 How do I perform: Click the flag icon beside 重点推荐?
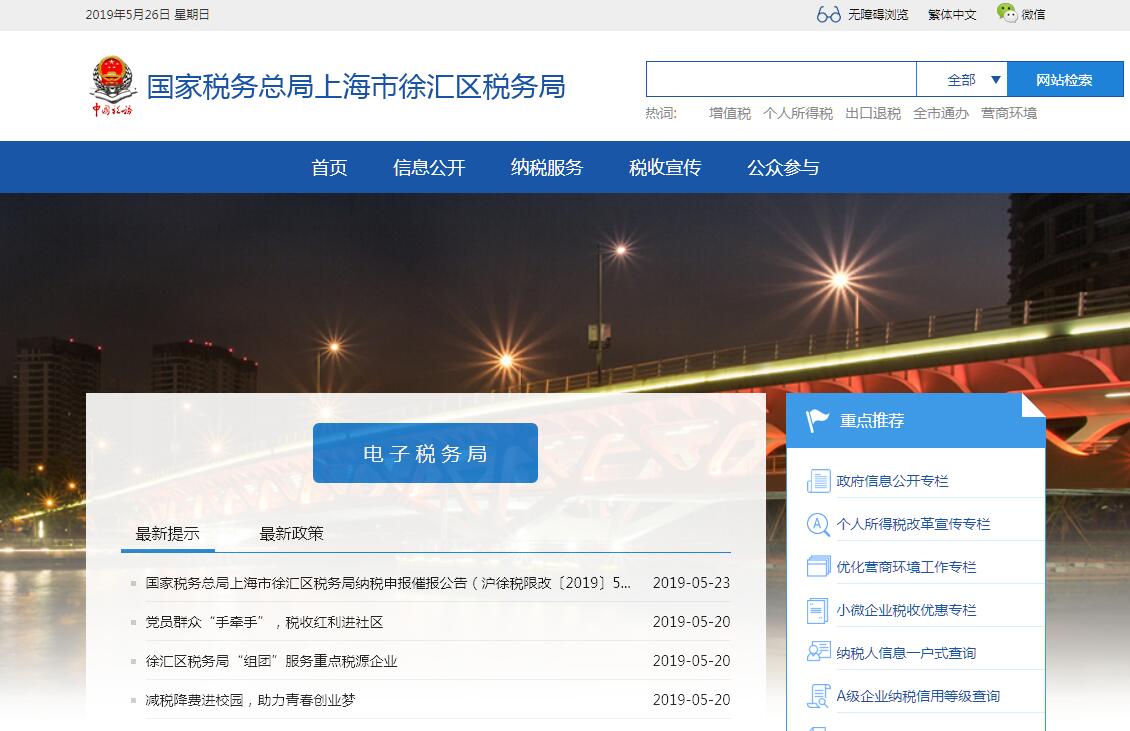click(818, 421)
